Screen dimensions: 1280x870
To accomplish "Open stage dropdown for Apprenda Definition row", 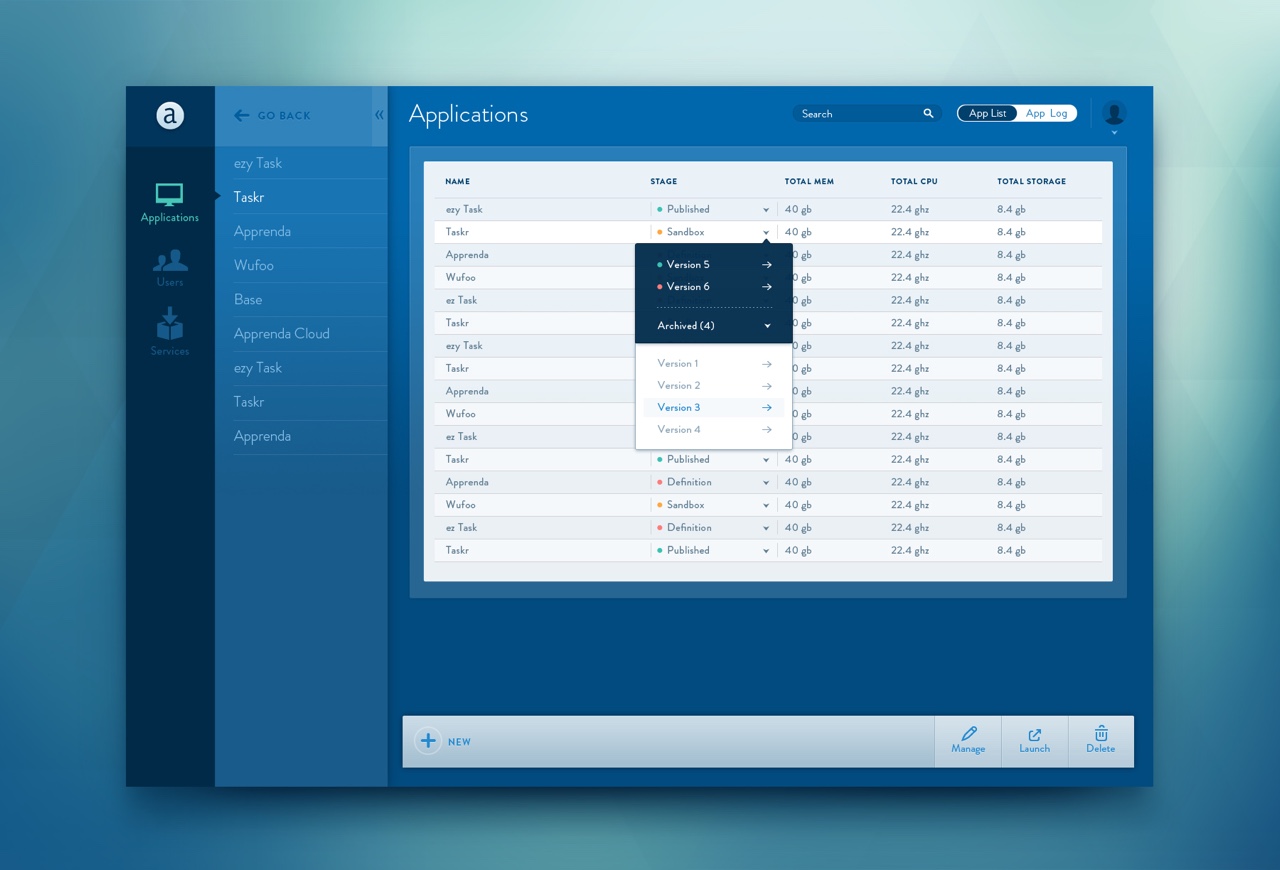I will [766, 483].
